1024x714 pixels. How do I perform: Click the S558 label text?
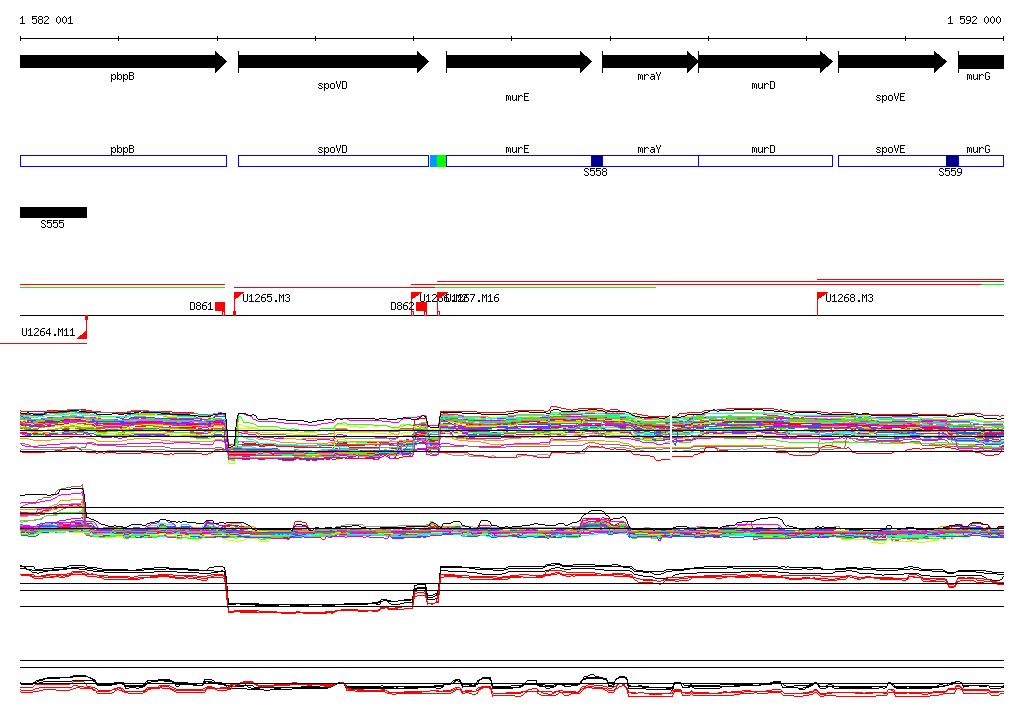click(x=596, y=172)
